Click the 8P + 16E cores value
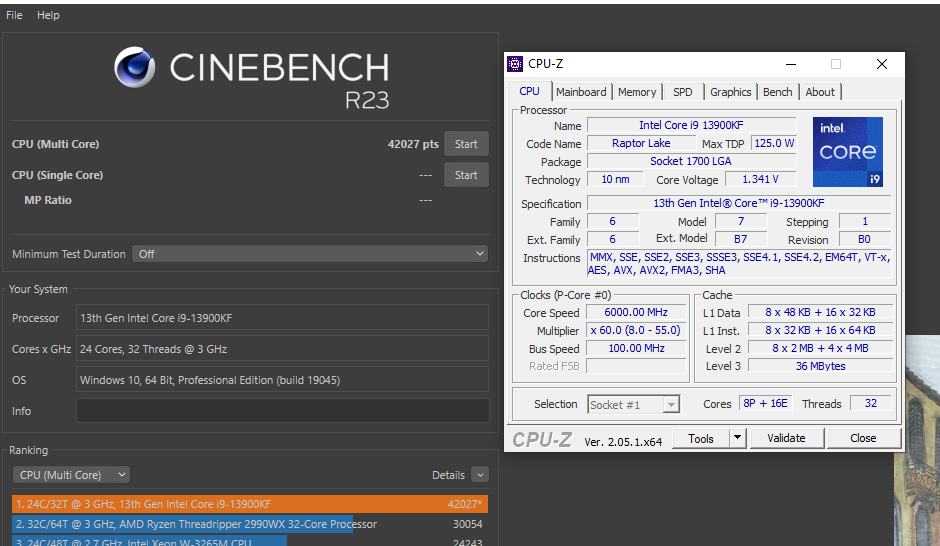 pyautogui.click(x=766, y=403)
